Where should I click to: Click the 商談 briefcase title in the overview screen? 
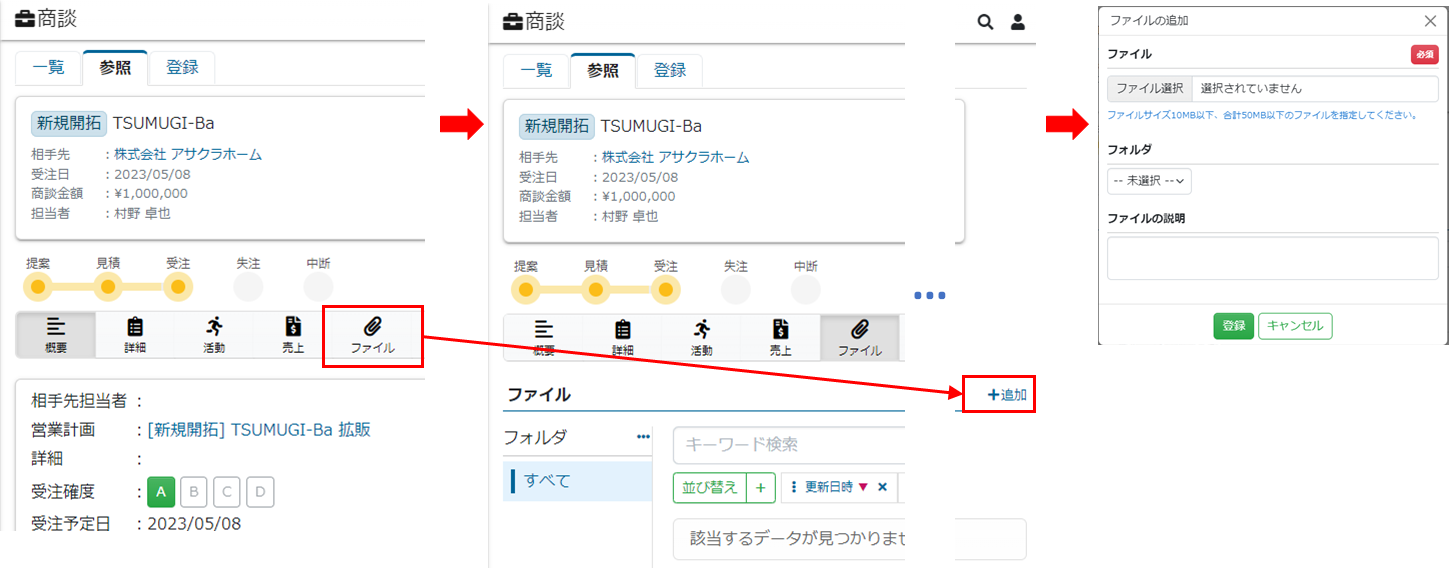pos(46,18)
